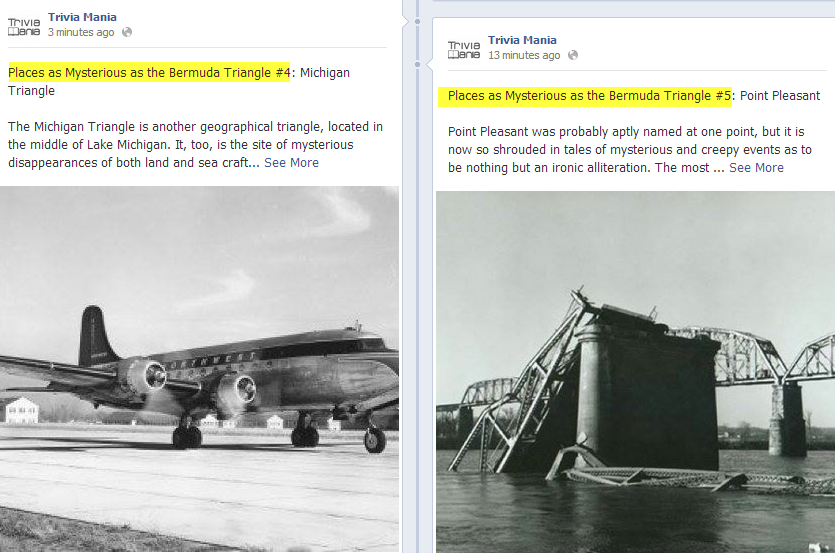
Task: Click the Point Pleasant title text
Action: pyautogui.click(x=780, y=96)
